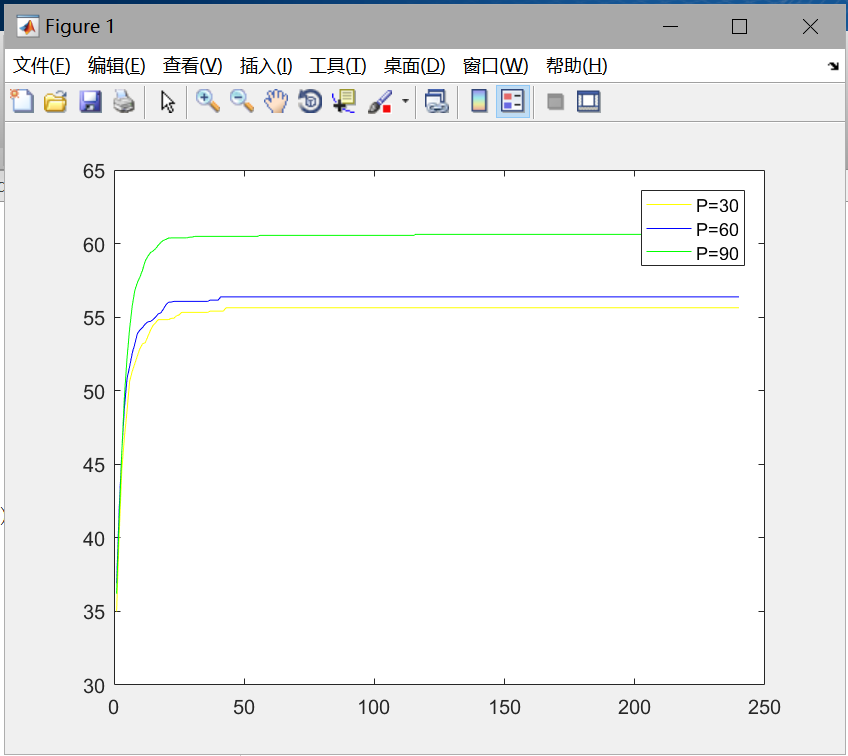Open the 工具(T) menu

[338, 66]
